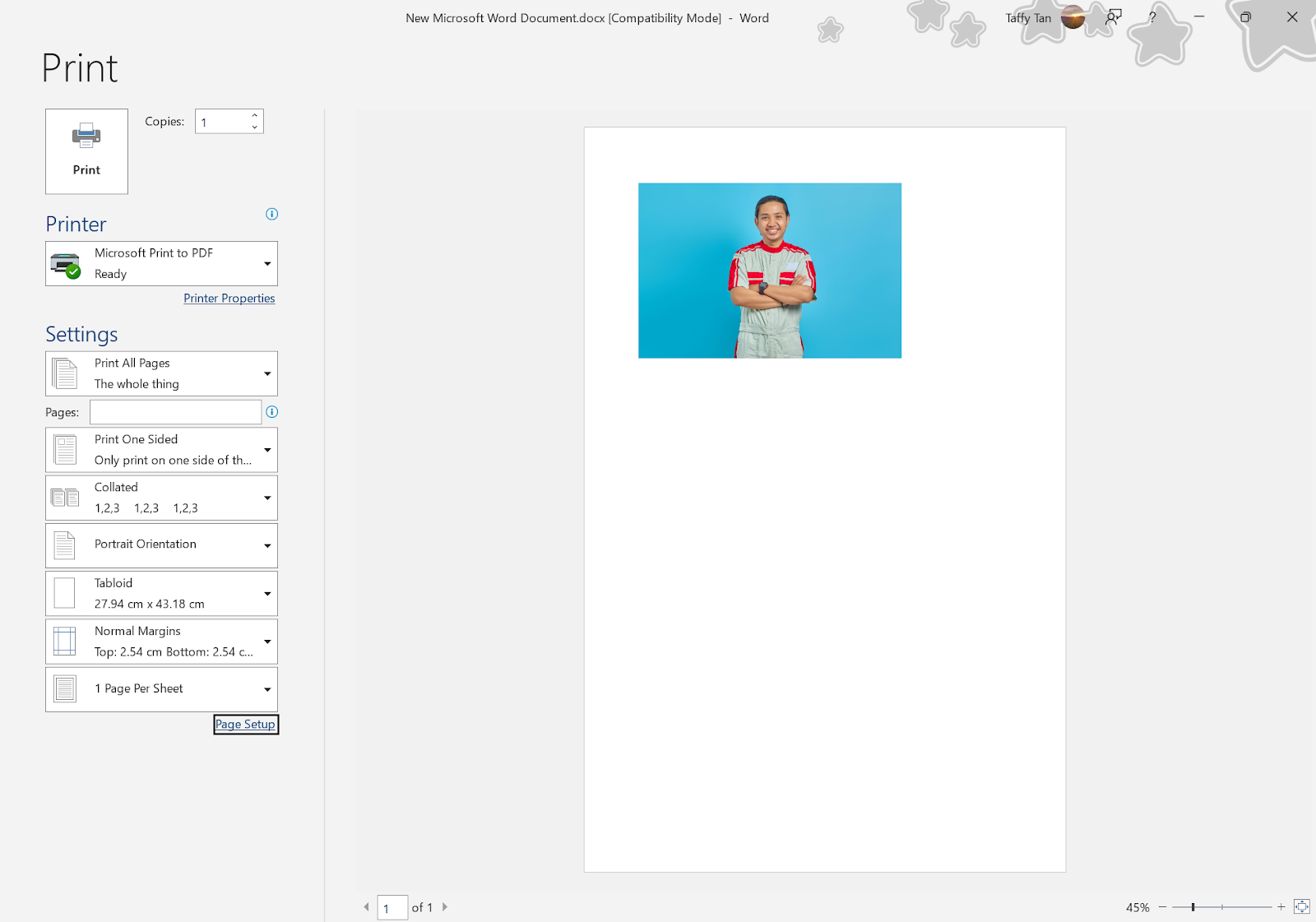Show Pages info tooltip icon
Viewport: 1316px width, 922px height.
[272, 412]
